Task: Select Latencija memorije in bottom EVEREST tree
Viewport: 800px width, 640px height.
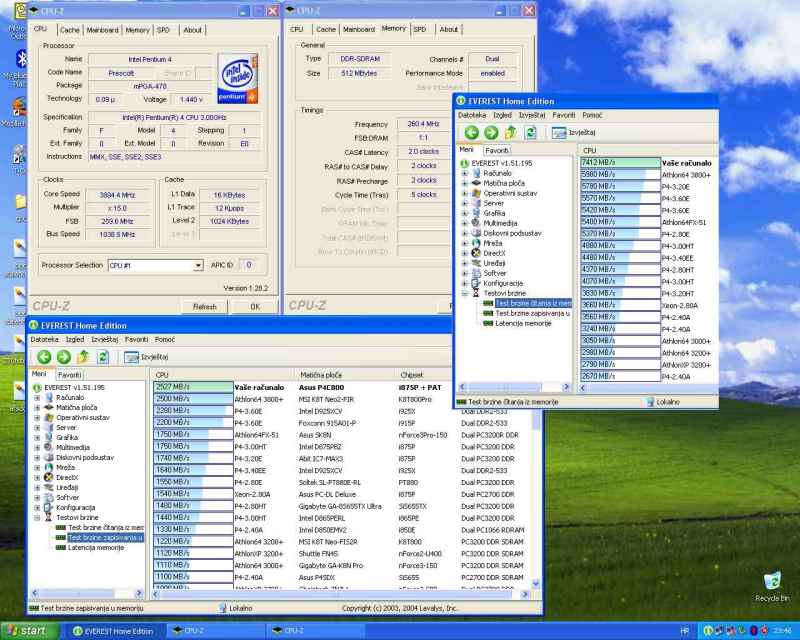Action: [x=96, y=547]
